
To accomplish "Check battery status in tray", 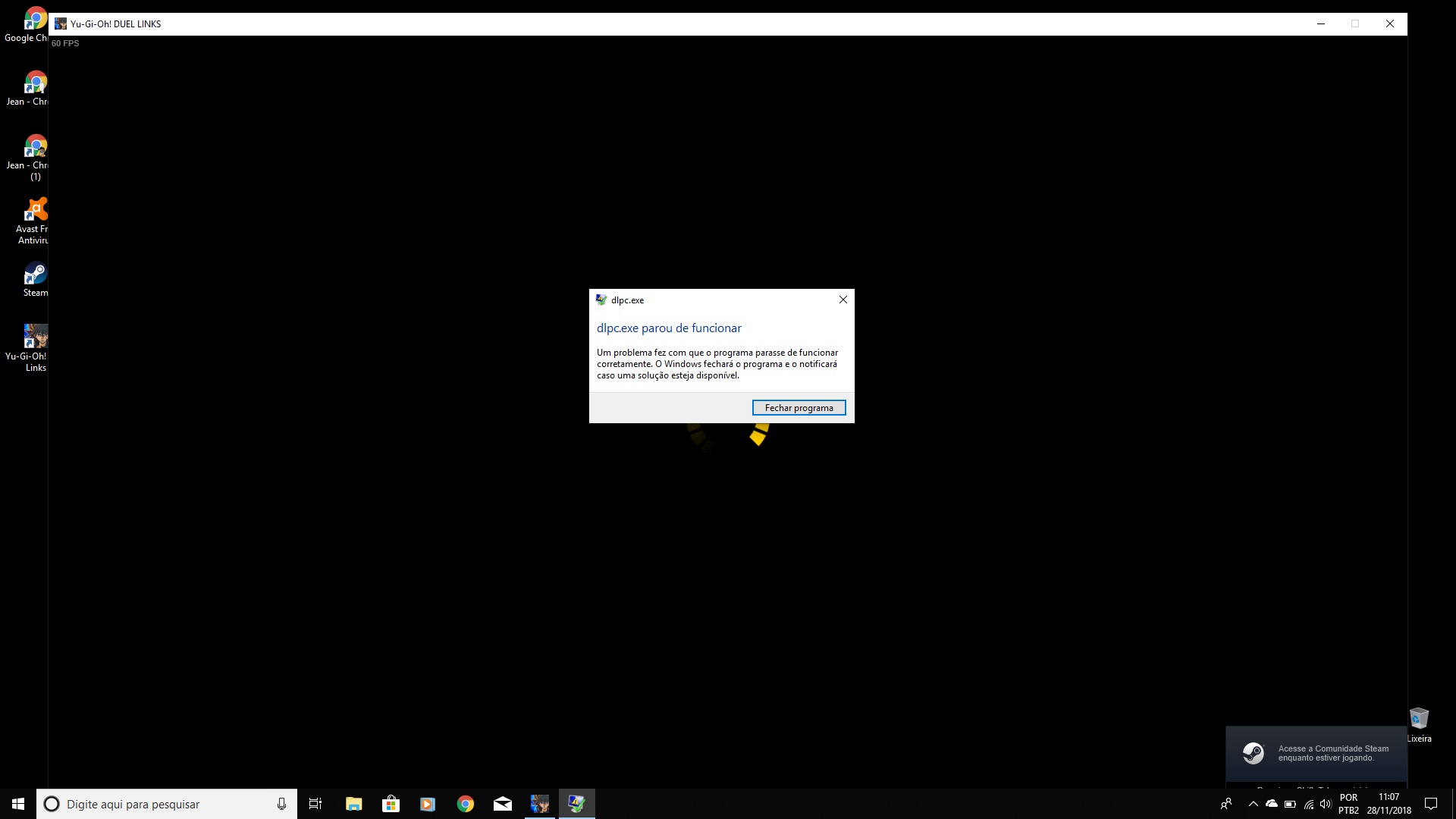I will coord(1290,804).
